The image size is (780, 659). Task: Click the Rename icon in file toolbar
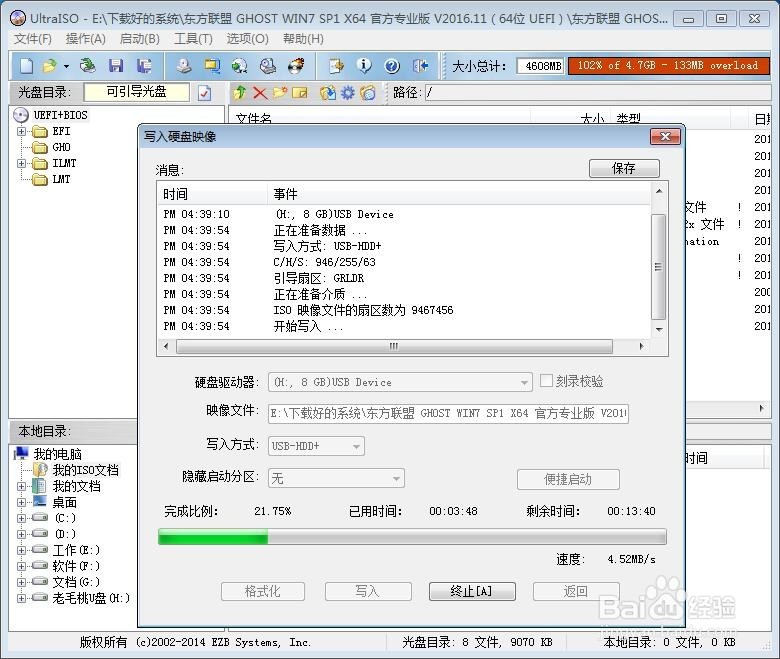[x=300, y=93]
